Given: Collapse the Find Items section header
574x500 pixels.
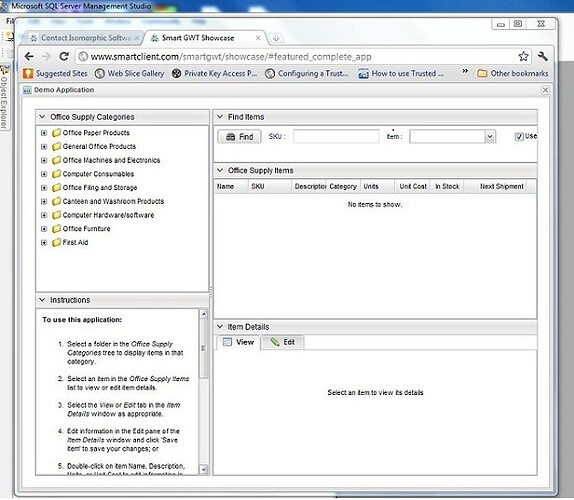Looking at the screenshot, I should 220,117.
